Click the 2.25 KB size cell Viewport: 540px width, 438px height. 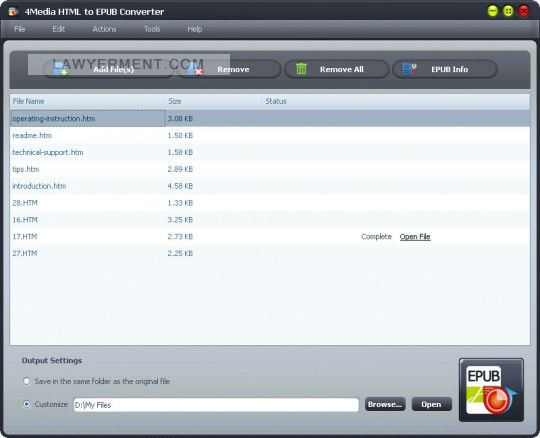180,253
